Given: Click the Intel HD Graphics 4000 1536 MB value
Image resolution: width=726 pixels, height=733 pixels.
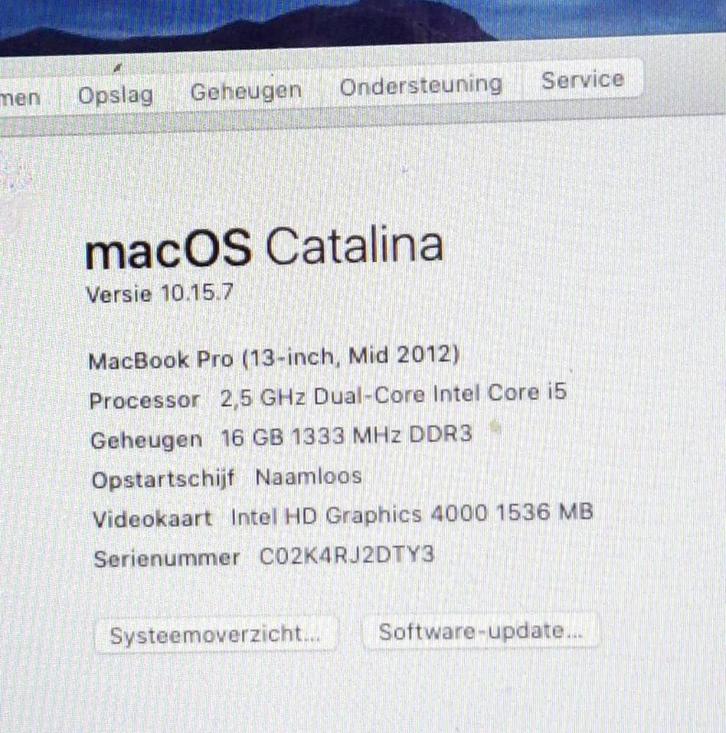Looking at the screenshot, I should 412,514.
